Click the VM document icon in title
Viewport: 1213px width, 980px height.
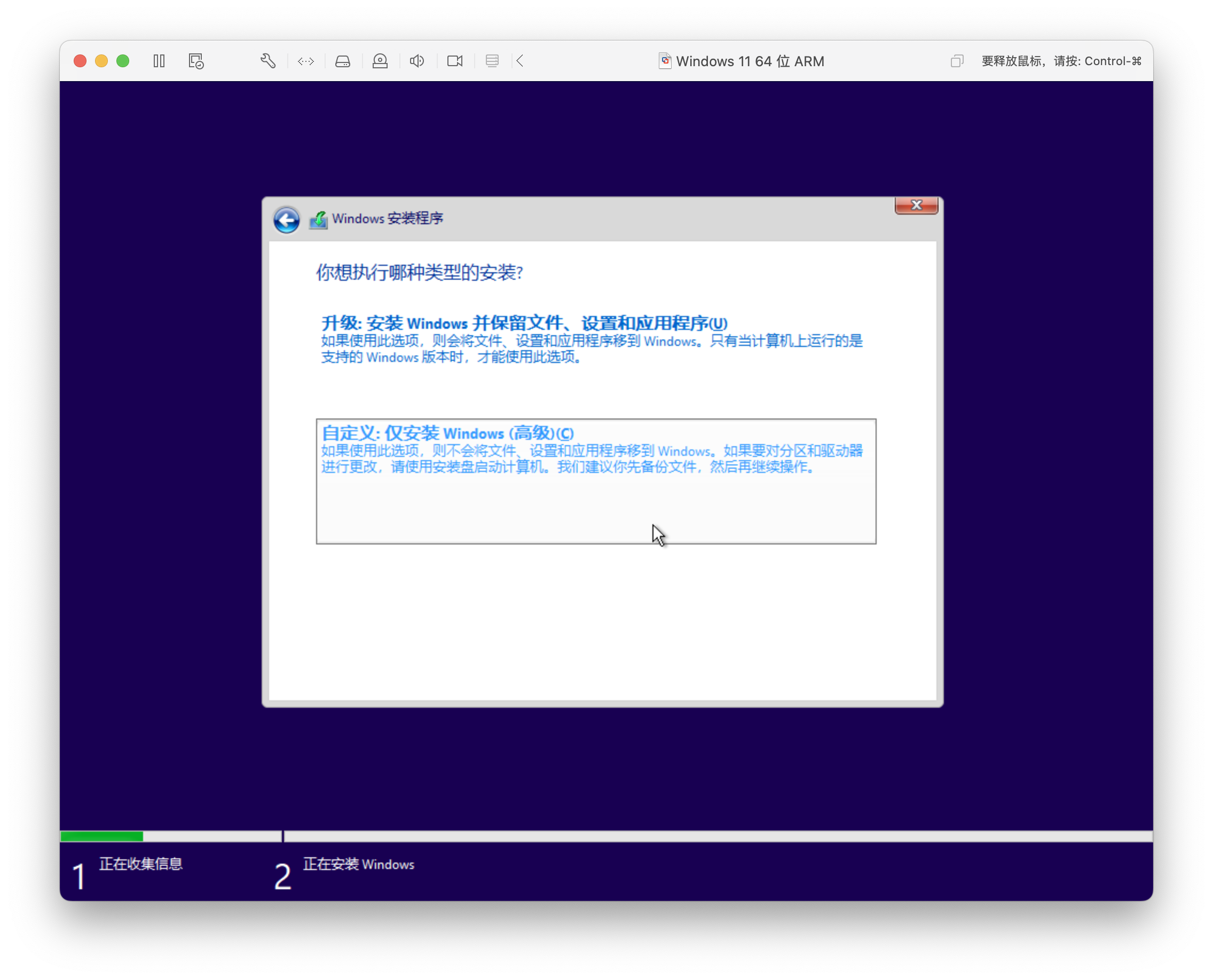tap(665, 61)
